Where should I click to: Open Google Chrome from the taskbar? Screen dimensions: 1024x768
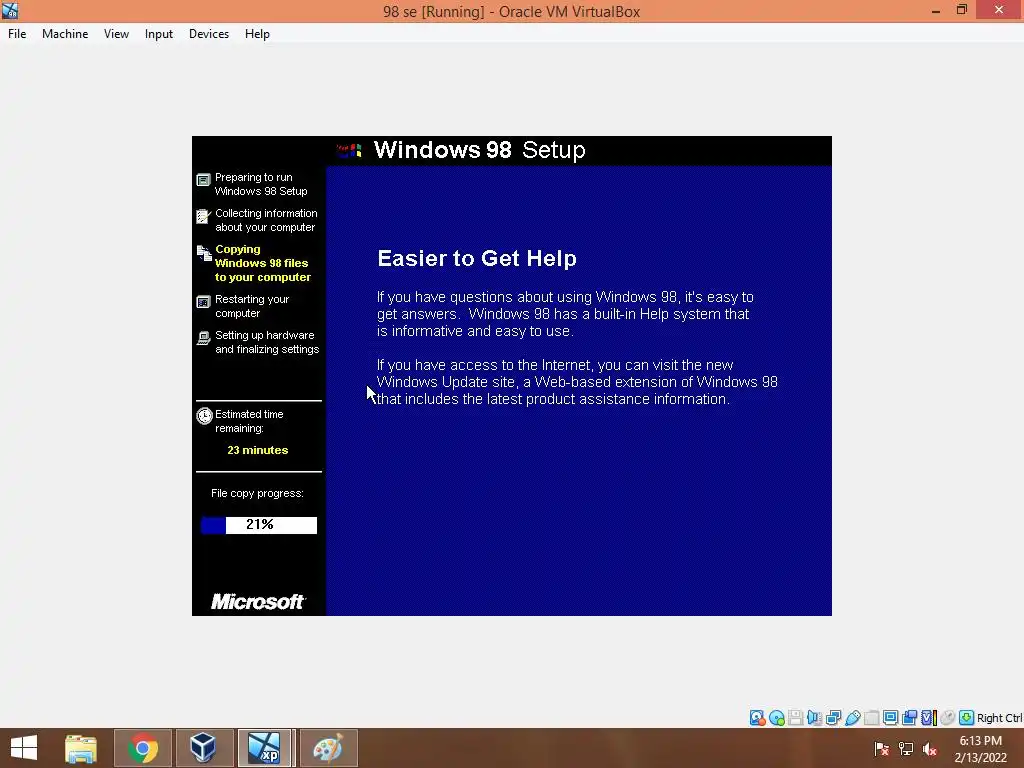pyautogui.click(x=143, y=748)
